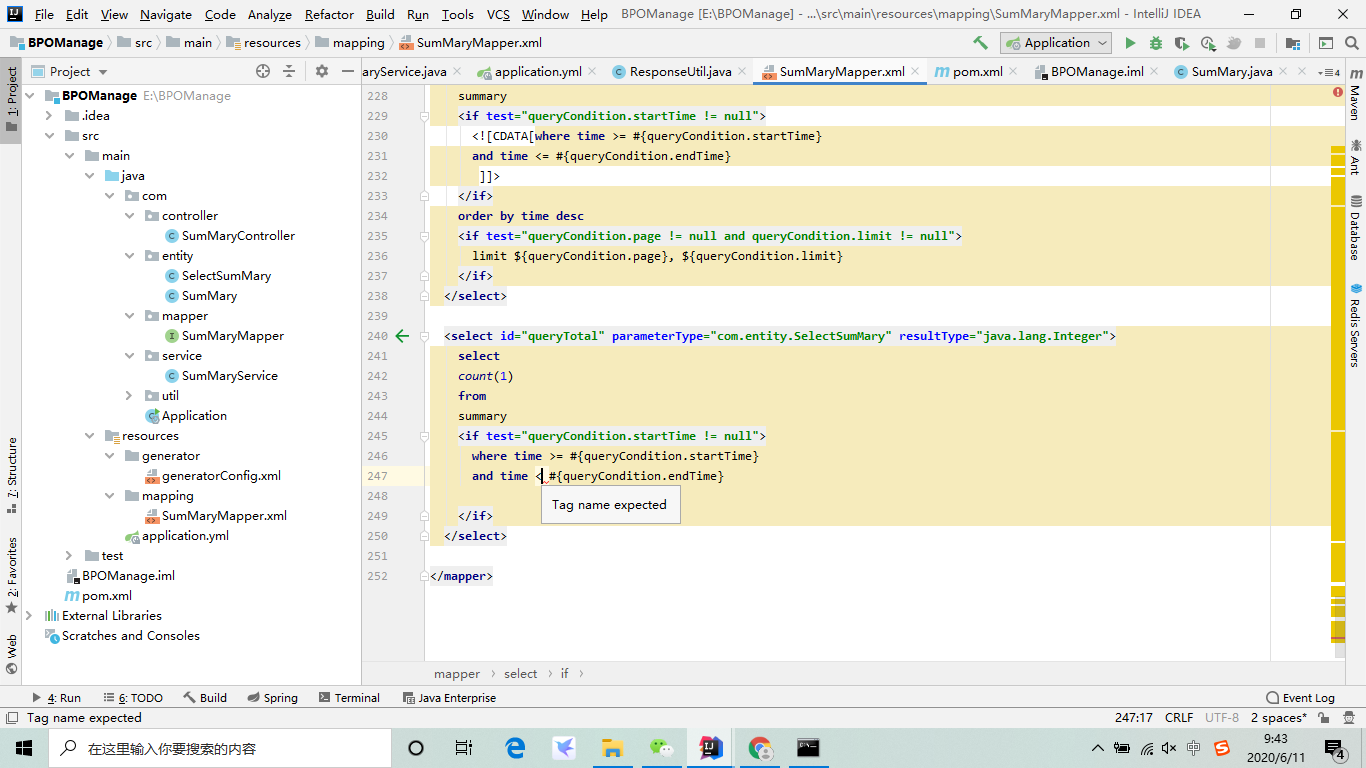The width and height of the screenshot is (1366, 768).
Task: Start debugging with the bug icon
Action: (1156, 43)
